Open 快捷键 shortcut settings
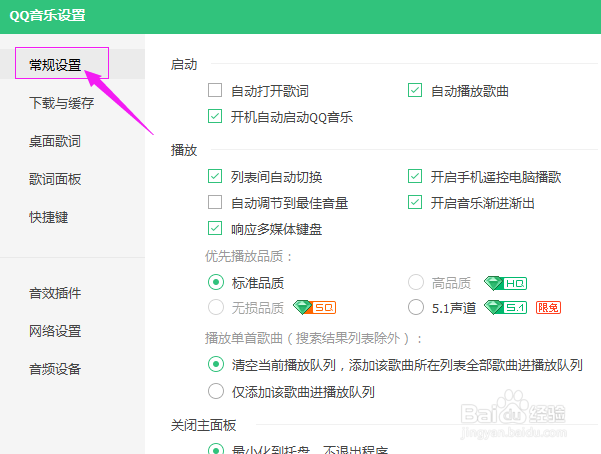Viewport: 601px width, 454px height. pos(49,217)
